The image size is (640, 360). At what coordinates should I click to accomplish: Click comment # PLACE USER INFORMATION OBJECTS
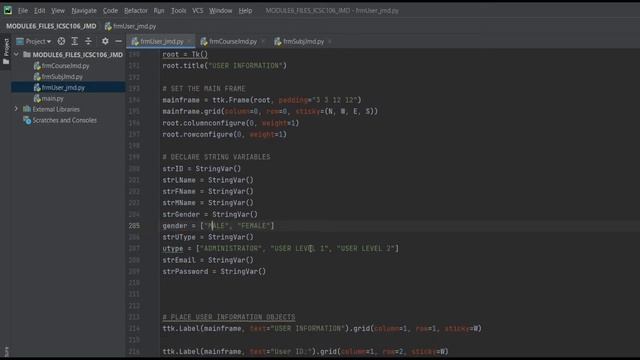[x=229, y=317]
